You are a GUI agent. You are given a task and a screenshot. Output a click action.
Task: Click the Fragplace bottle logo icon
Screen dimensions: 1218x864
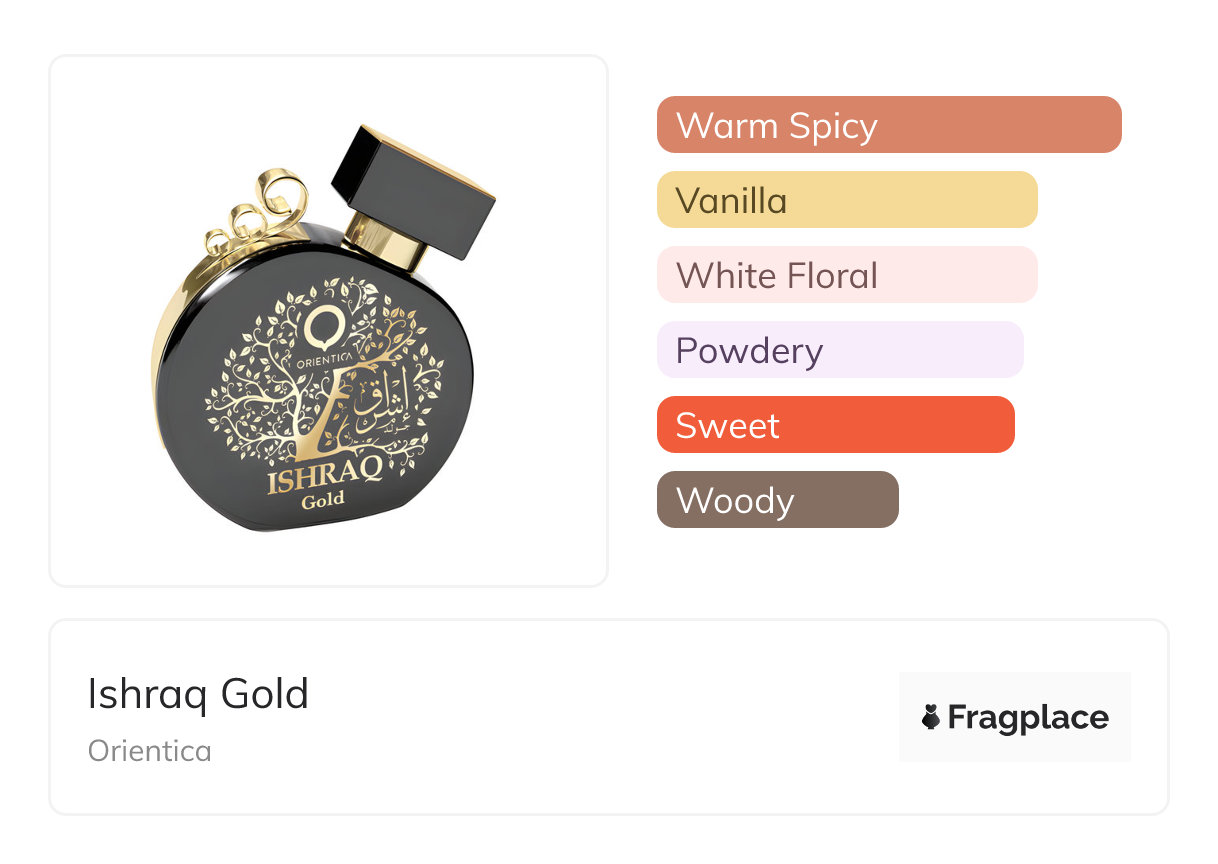click(931, 717)
